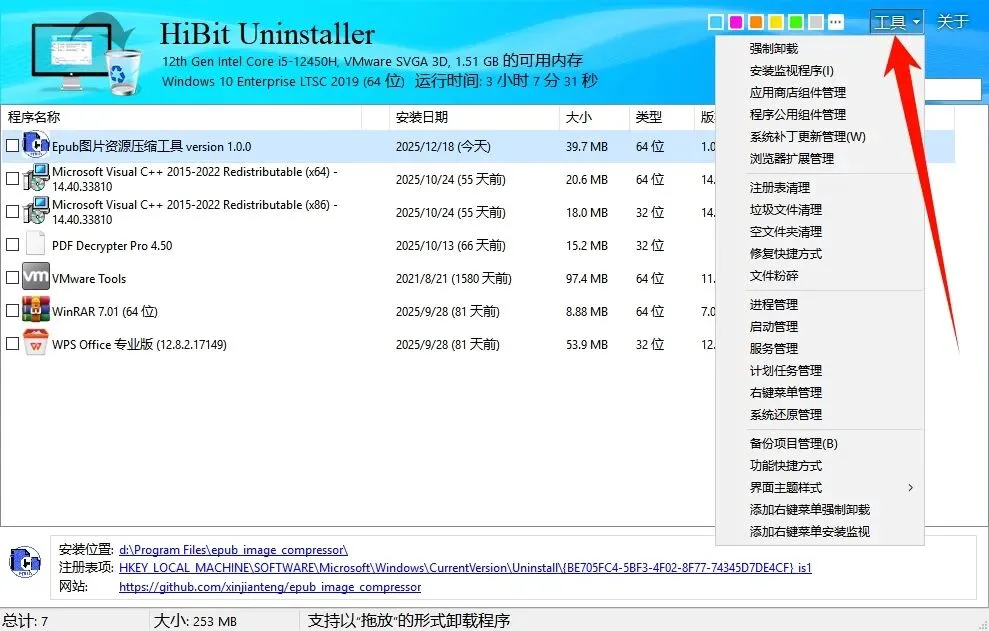
Task: Choose 系统补丁更新管理(W)
Action: (807, 136)
